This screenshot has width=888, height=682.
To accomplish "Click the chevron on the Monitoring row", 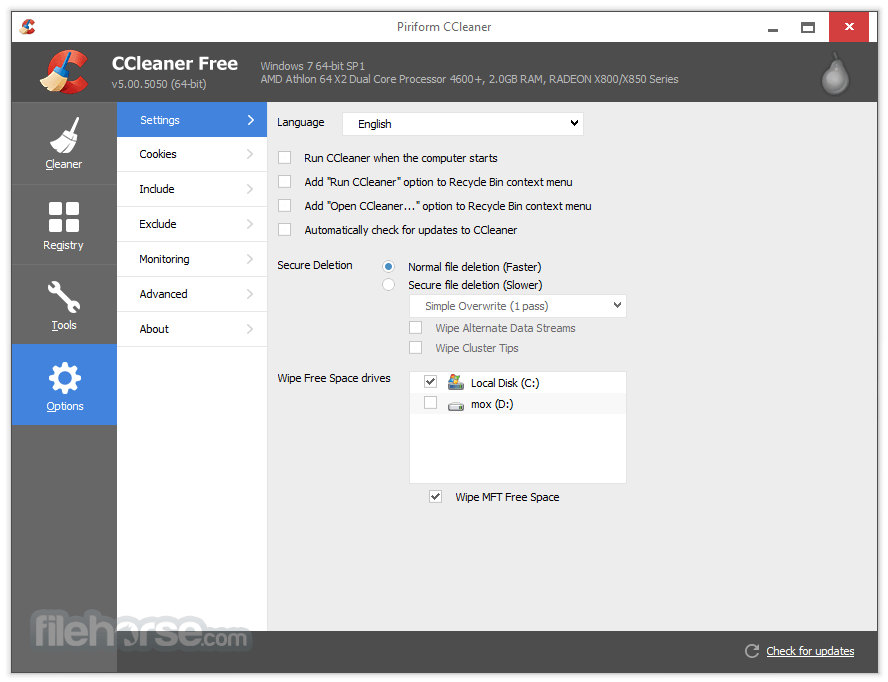I will 250,259.
